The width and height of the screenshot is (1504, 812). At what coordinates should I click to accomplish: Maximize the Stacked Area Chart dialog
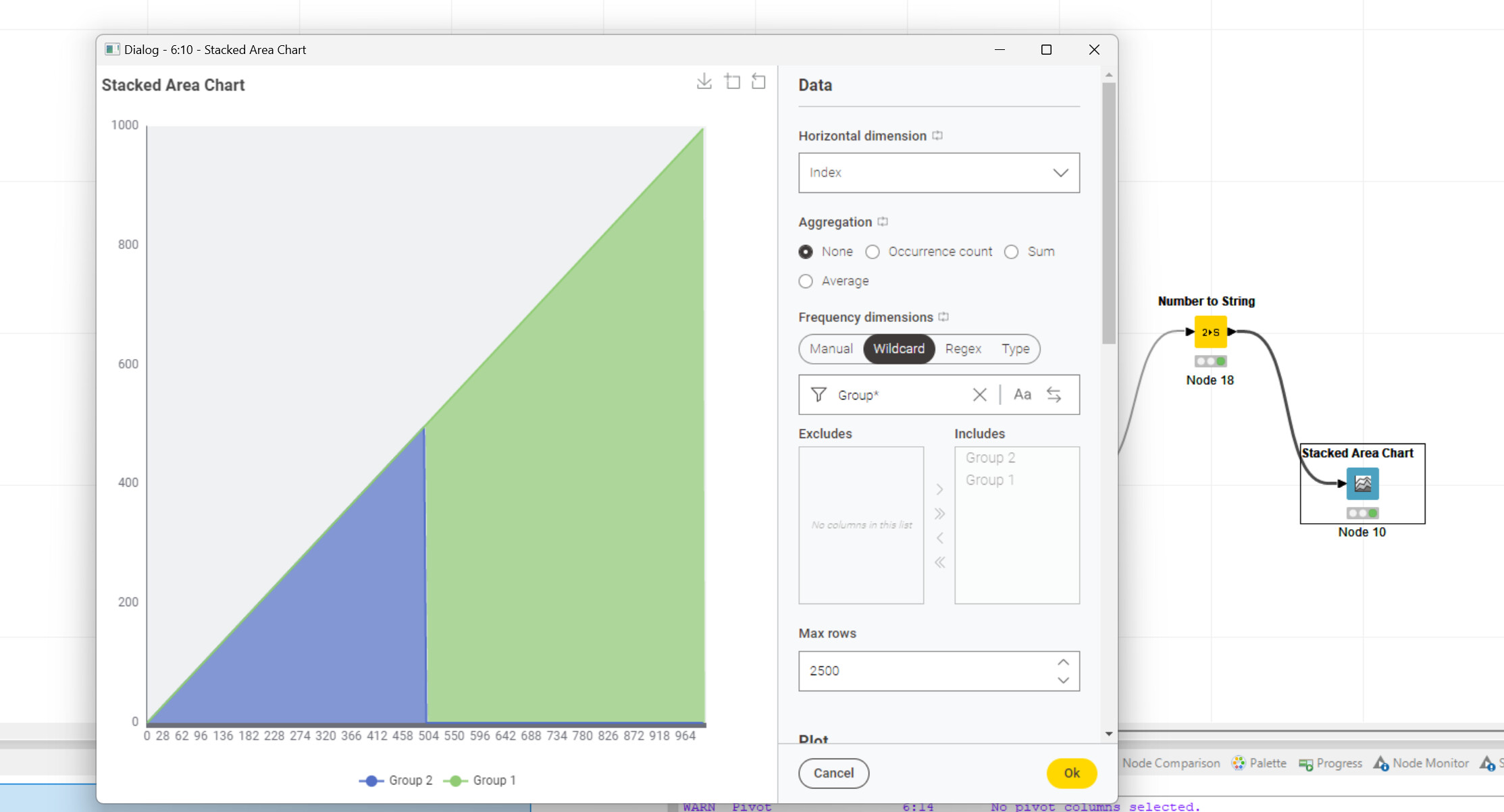[1046, 50]
